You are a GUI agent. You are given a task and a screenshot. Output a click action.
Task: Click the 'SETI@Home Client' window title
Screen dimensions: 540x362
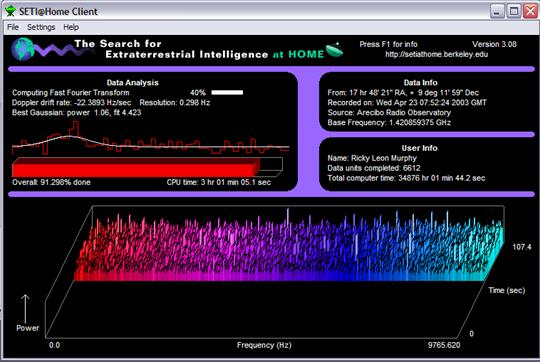(x=58, y=11)
